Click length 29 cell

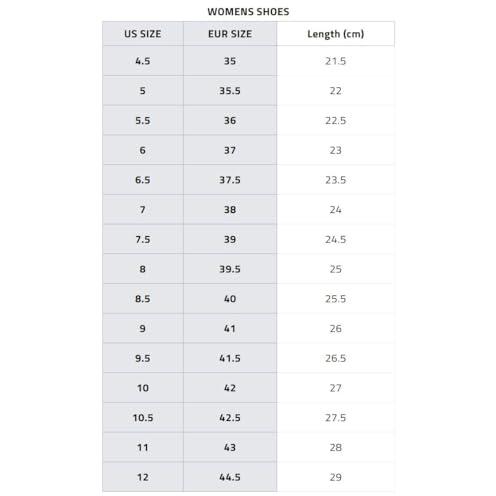[x=336, y=477]
